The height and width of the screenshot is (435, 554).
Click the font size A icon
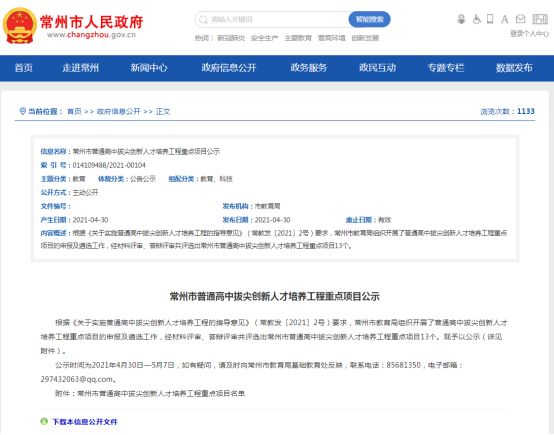(505, 19)
